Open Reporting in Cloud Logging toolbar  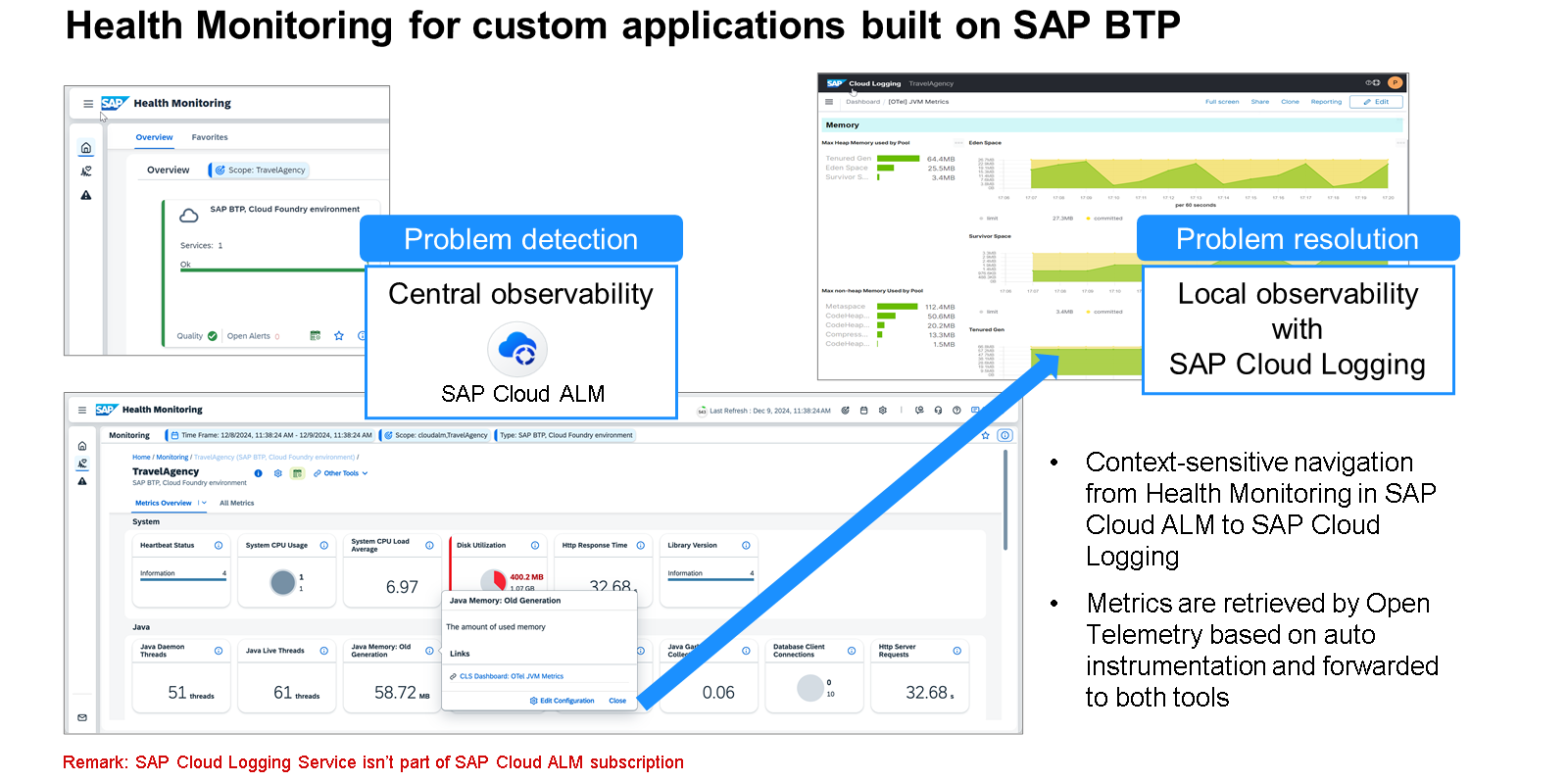(1326, 102)
